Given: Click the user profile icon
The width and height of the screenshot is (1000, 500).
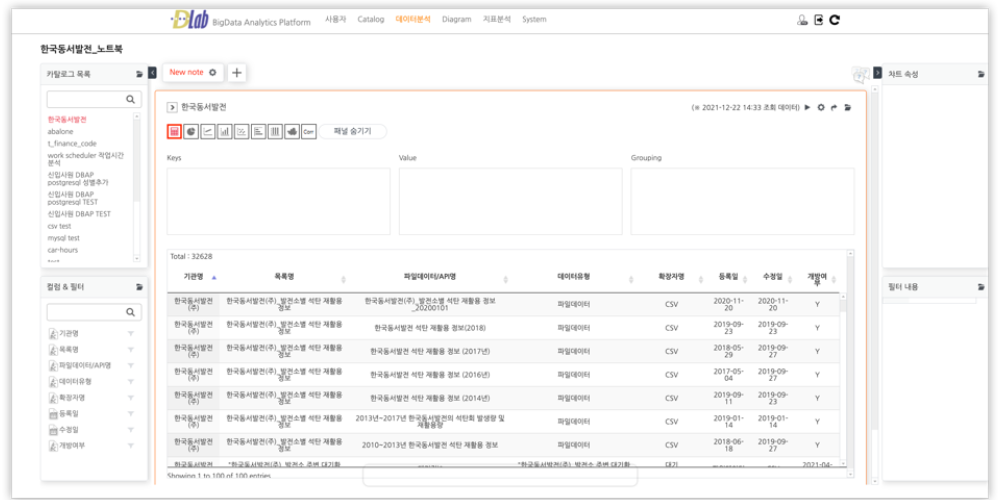Looking at the screenshot, I should pyautogui.click(x=802, y=20).
